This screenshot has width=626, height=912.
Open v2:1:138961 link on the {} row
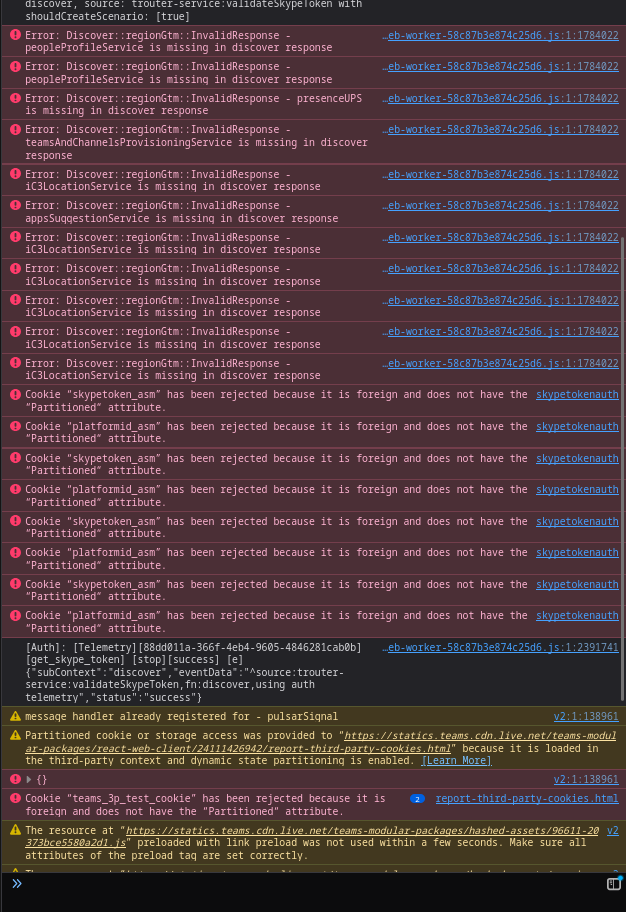click(x=586, y=779)
